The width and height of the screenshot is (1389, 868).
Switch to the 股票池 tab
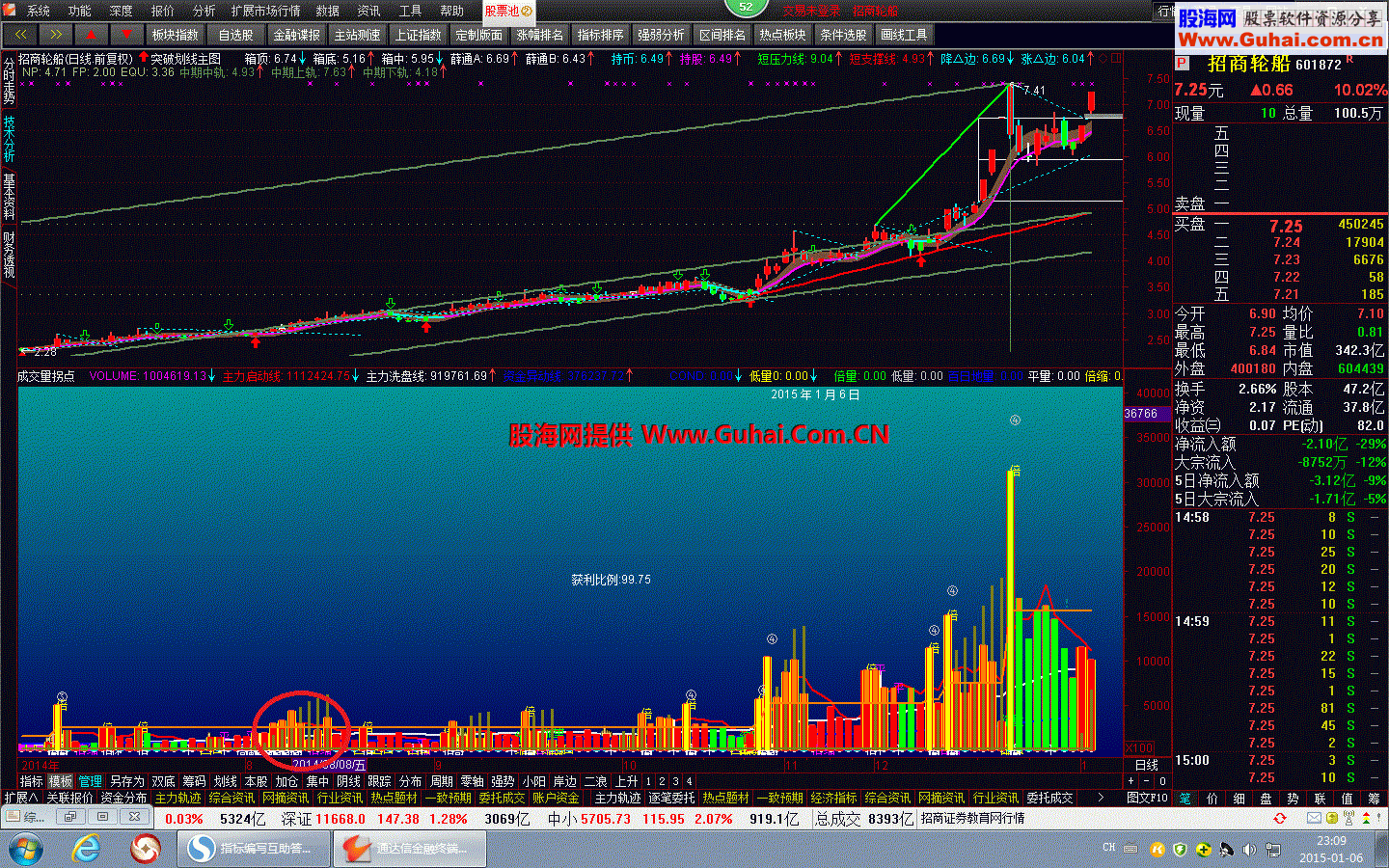pyautogui.click(x=508, y=12)
